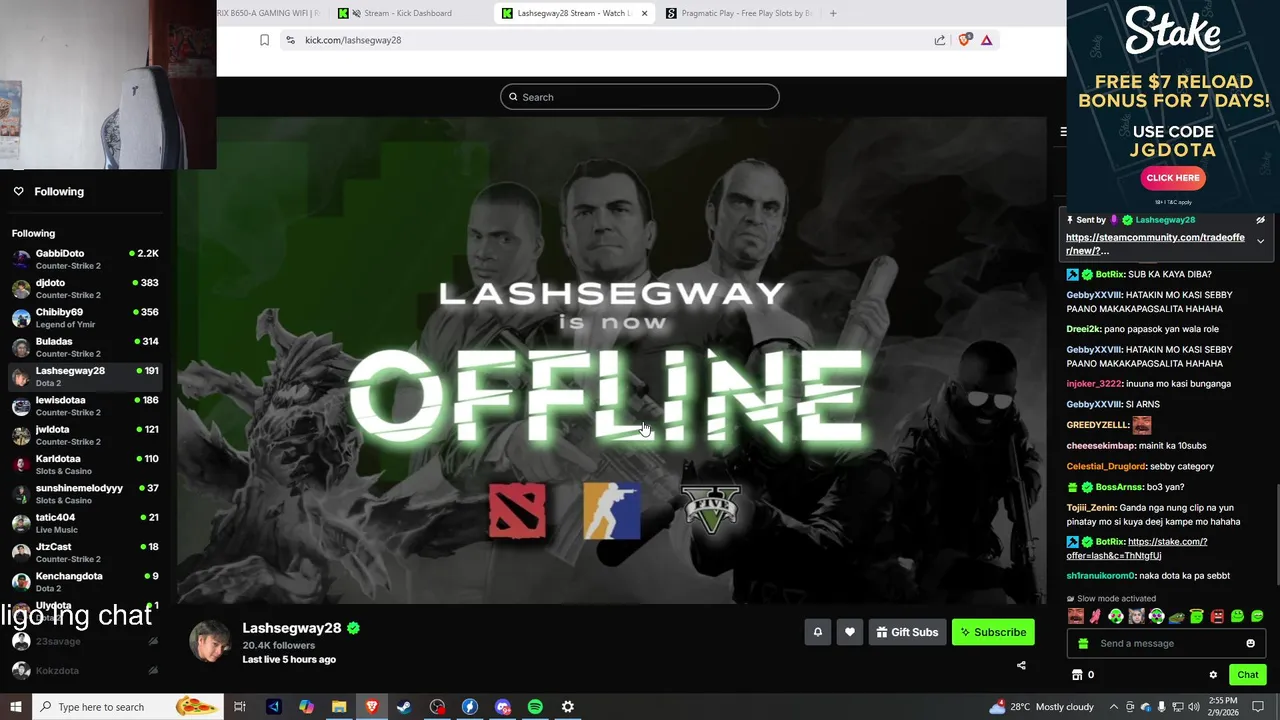This screenshot has width=1280, height=720.
Task: Click the green gift icon in message box
Action: click(1083, 643)
